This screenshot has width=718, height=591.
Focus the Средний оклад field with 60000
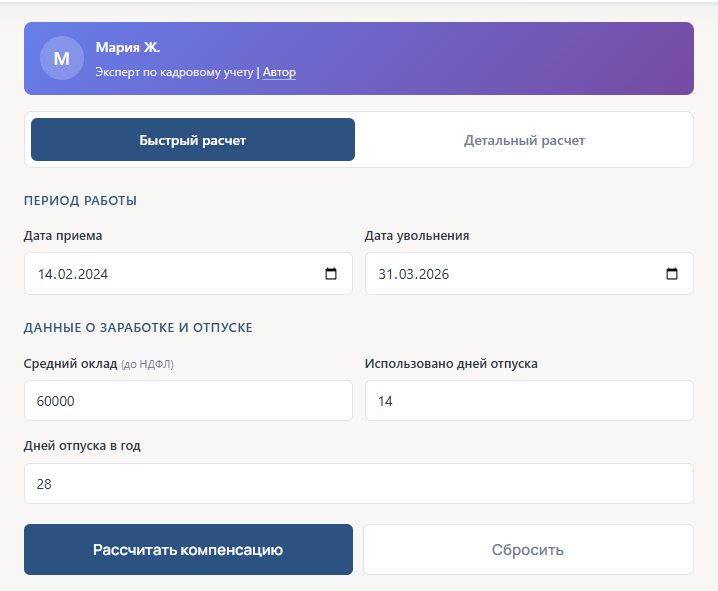(x=188, y=401)
